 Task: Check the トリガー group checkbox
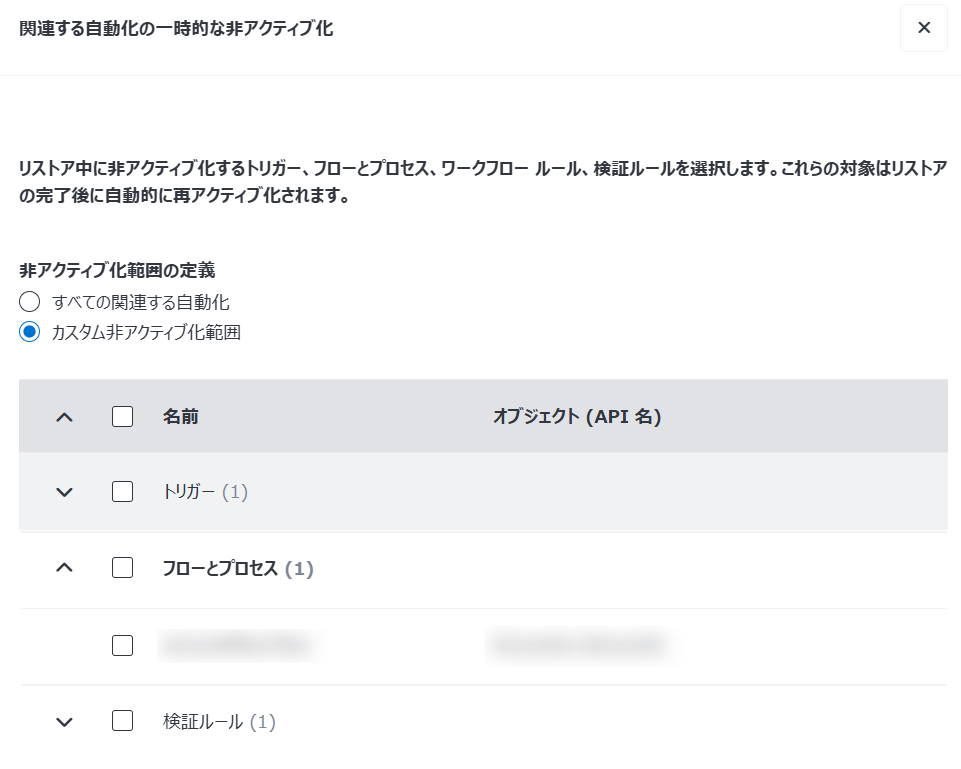point(122,492)
